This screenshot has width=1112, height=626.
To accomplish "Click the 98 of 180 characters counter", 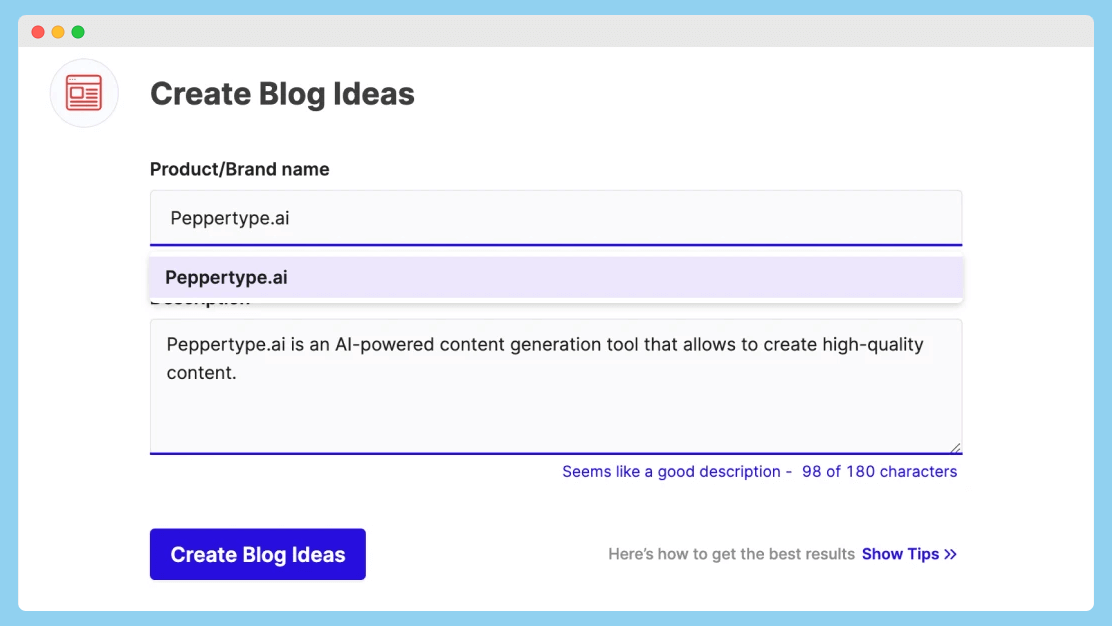I will click(879, 471).
